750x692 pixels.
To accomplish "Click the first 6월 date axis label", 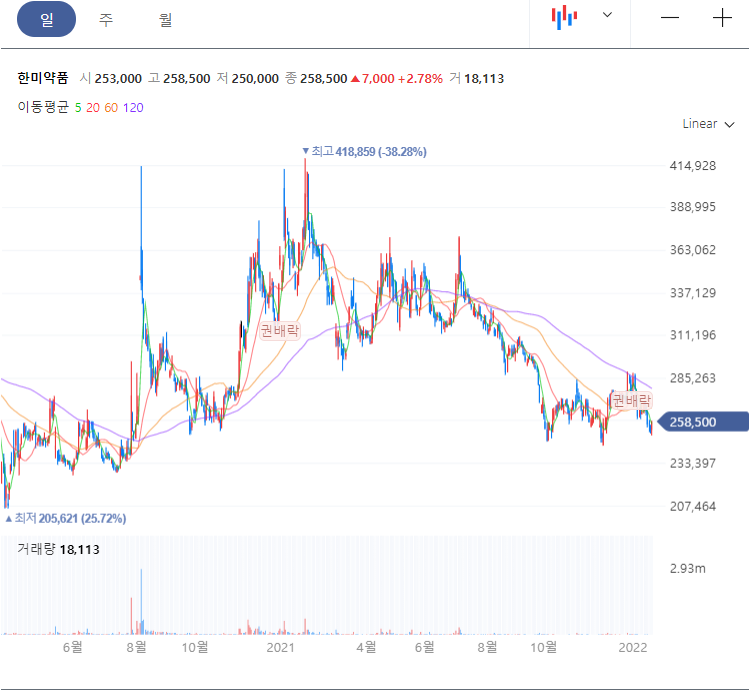I will tap(73, 648).
